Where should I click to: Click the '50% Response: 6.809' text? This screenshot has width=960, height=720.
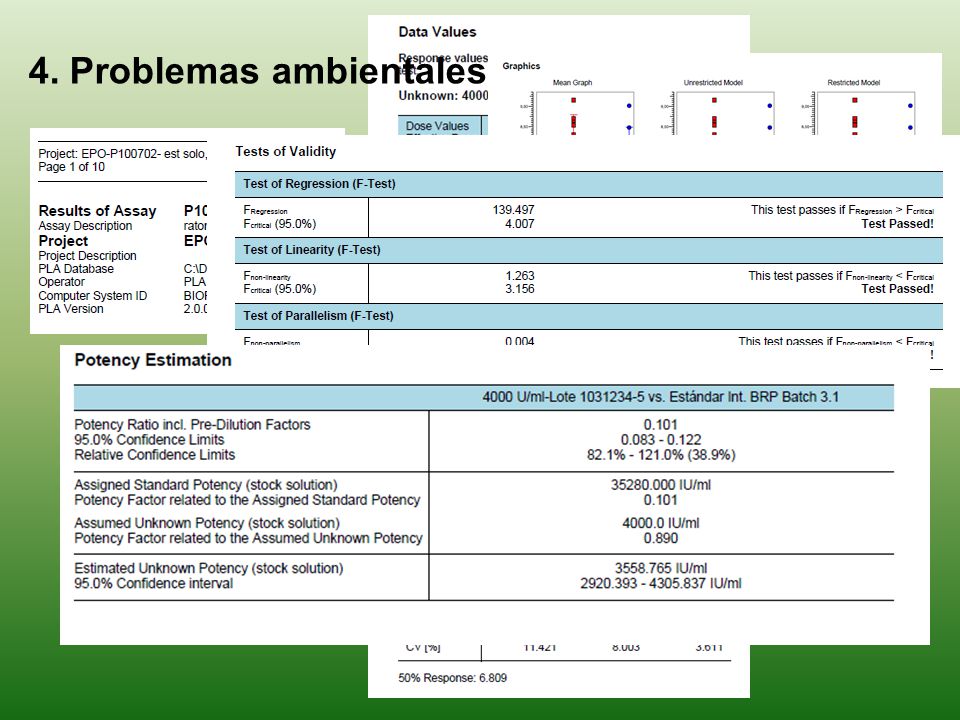452,678
